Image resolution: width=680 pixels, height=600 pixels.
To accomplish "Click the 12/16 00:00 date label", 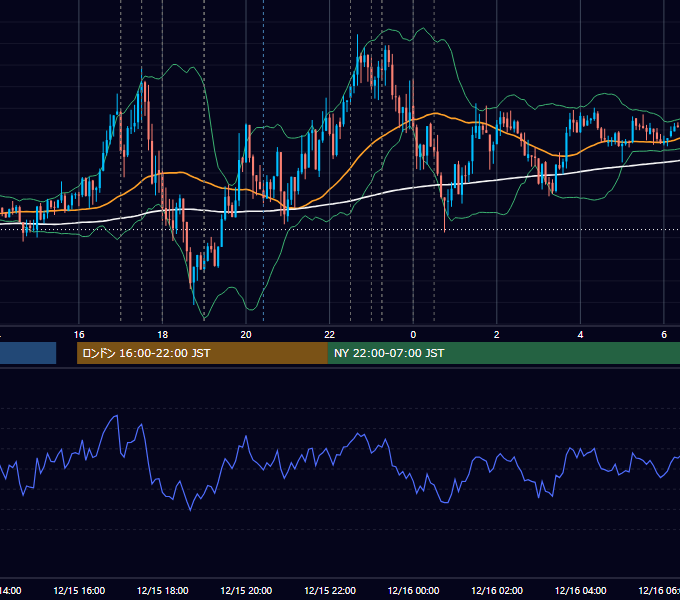I will tap(413, 590).
